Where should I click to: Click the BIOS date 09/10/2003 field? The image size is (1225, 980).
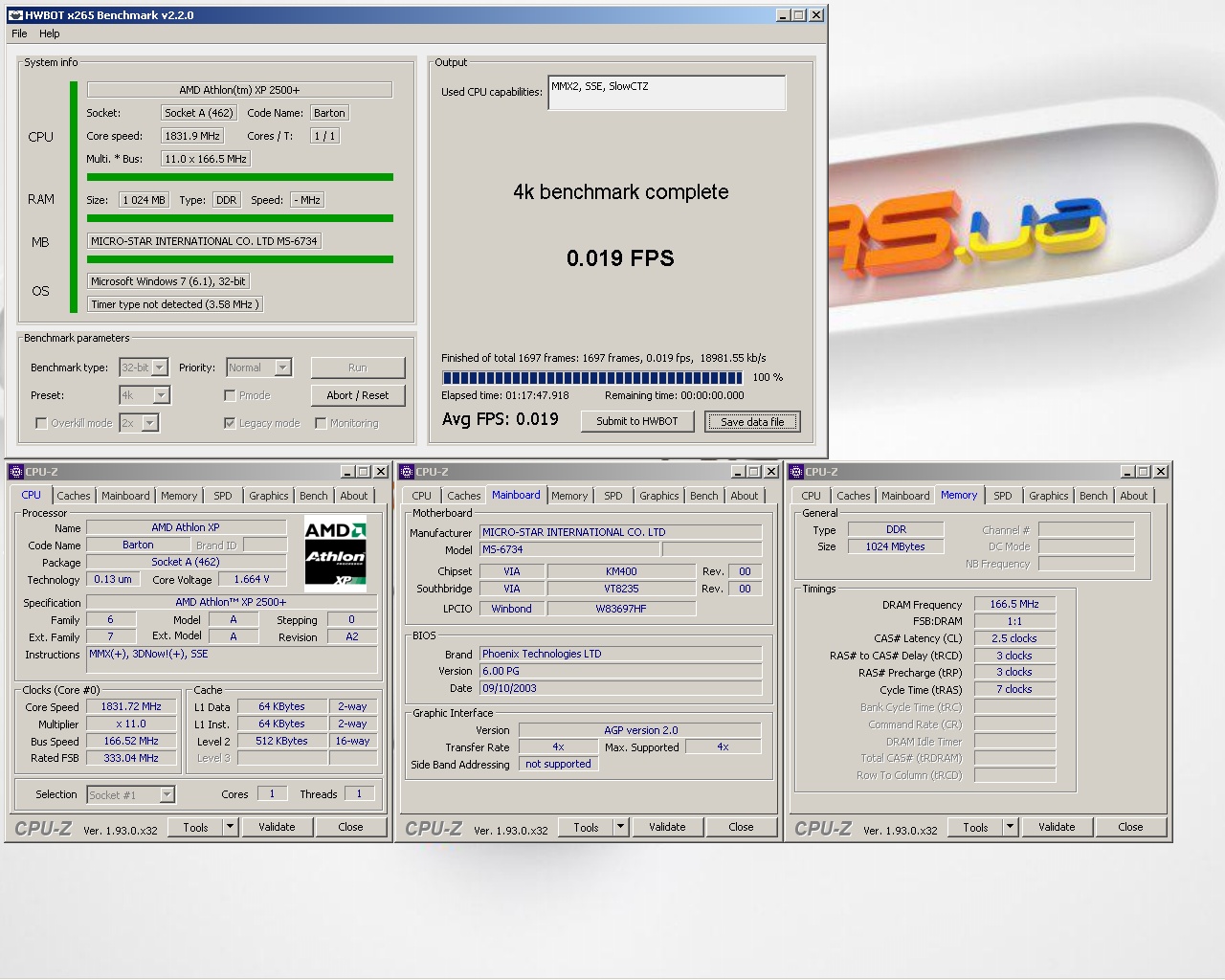point(620,688)
